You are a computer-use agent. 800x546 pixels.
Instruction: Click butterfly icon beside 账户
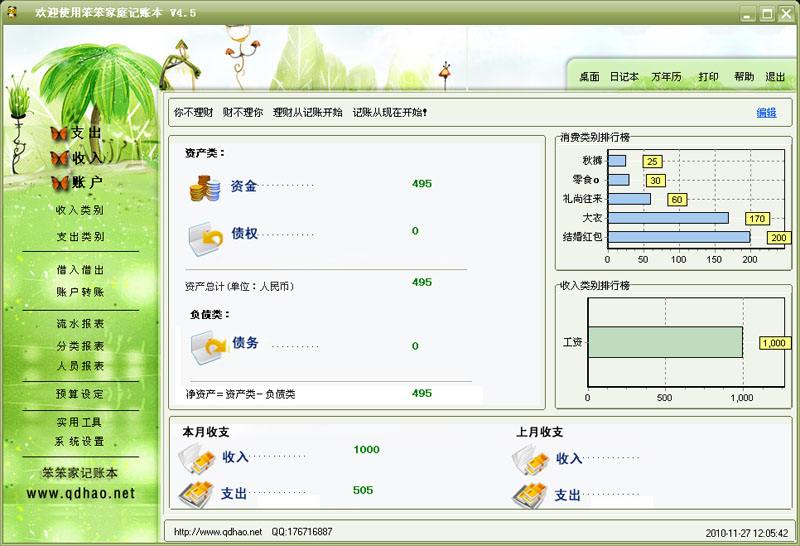(60, 183)
